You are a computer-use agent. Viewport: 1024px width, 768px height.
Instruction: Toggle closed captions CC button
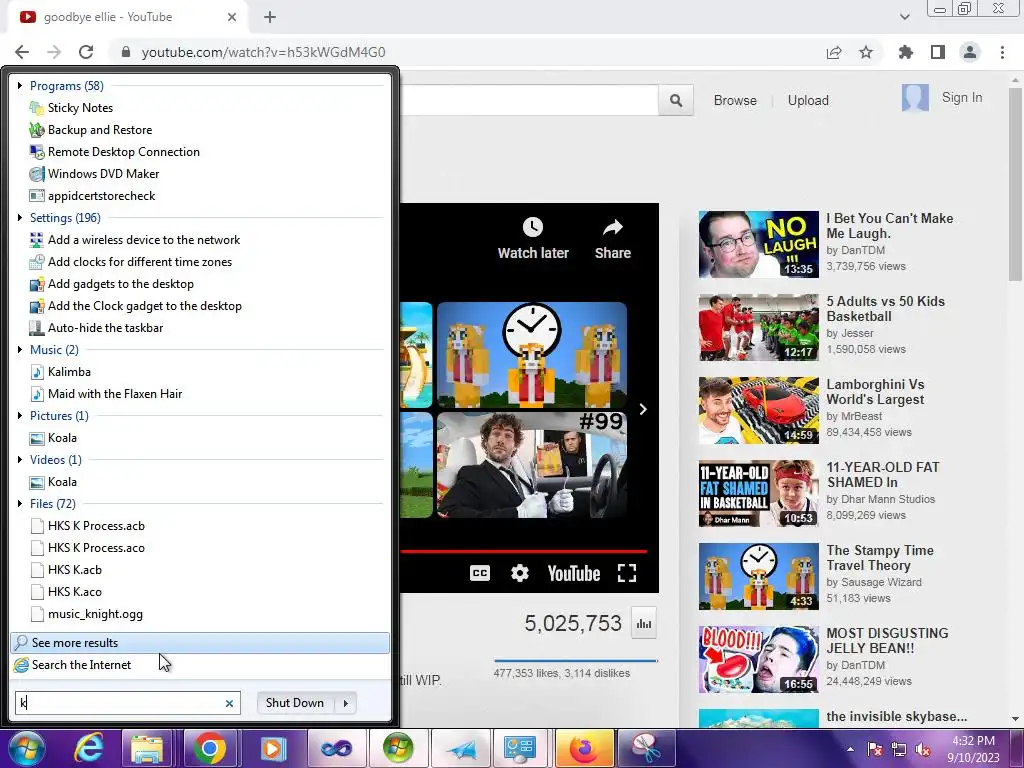tap(480, 573)
